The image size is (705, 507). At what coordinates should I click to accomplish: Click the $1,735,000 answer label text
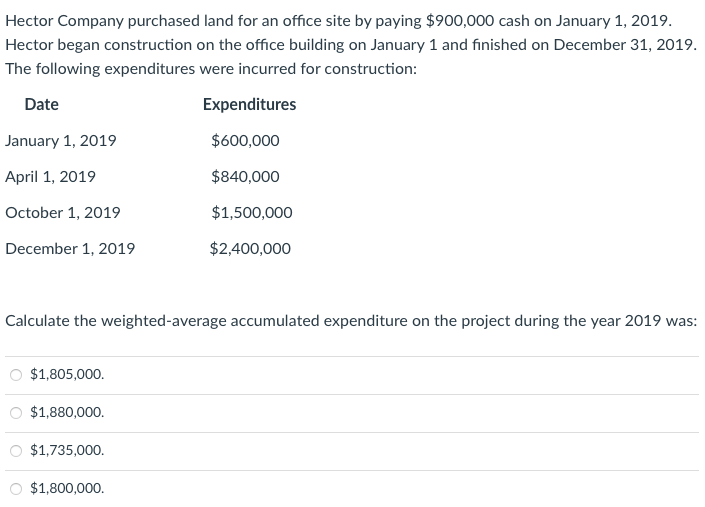click(67, 451)
